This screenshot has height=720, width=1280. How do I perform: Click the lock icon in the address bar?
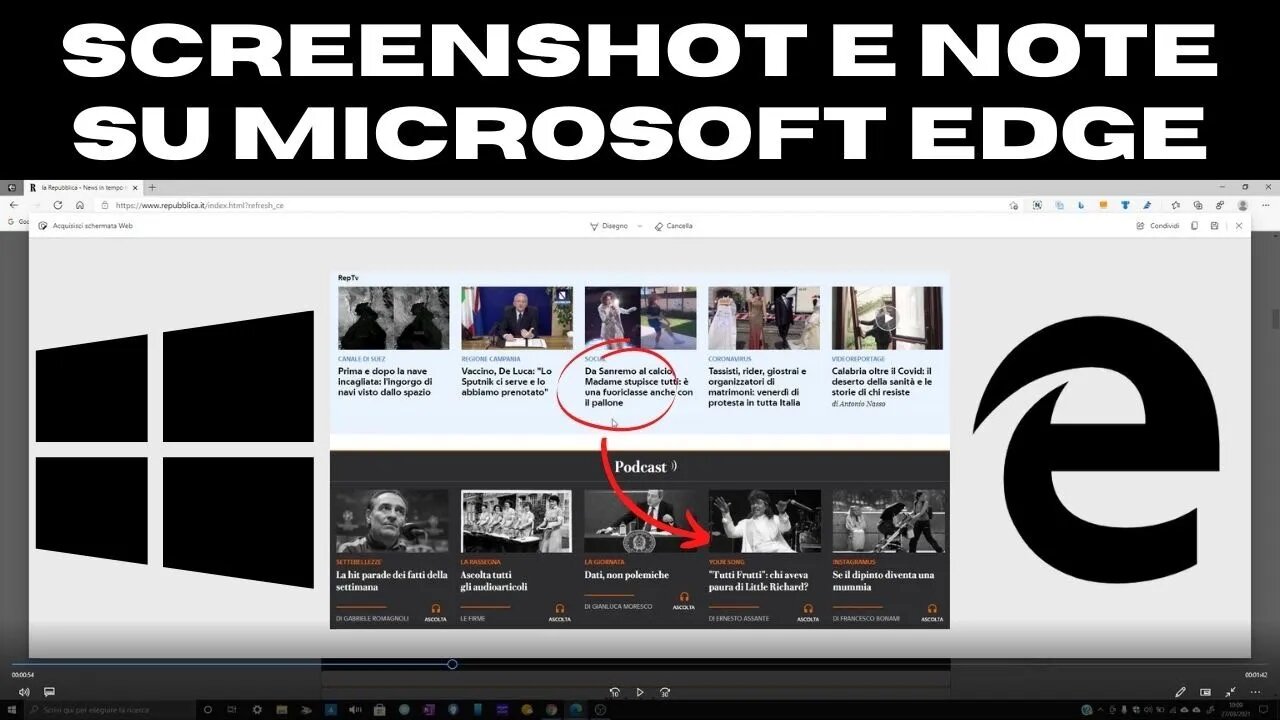click(105, 205)
